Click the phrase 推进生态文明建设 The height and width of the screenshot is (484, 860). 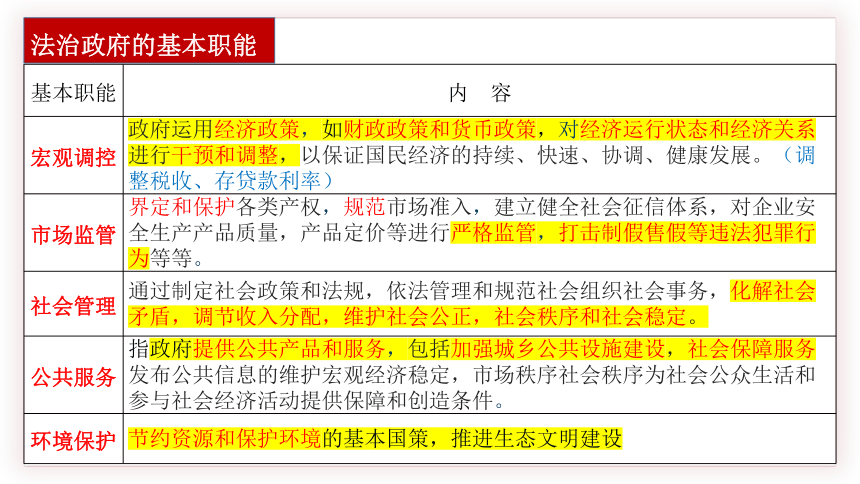[x=536, y=438]
